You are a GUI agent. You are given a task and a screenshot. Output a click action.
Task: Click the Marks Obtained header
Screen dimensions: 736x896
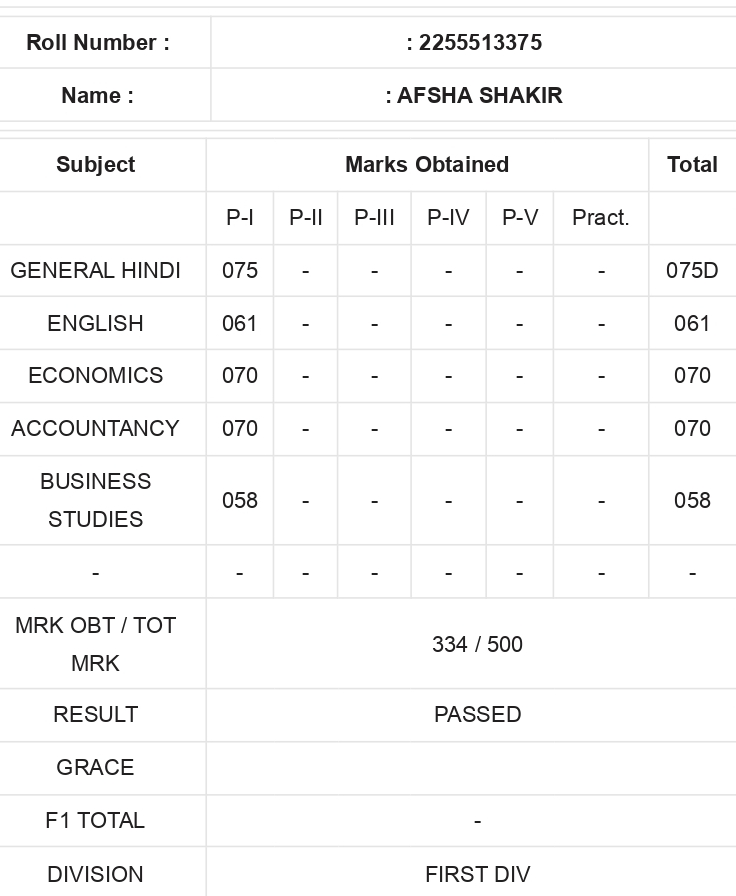(427, 165)
